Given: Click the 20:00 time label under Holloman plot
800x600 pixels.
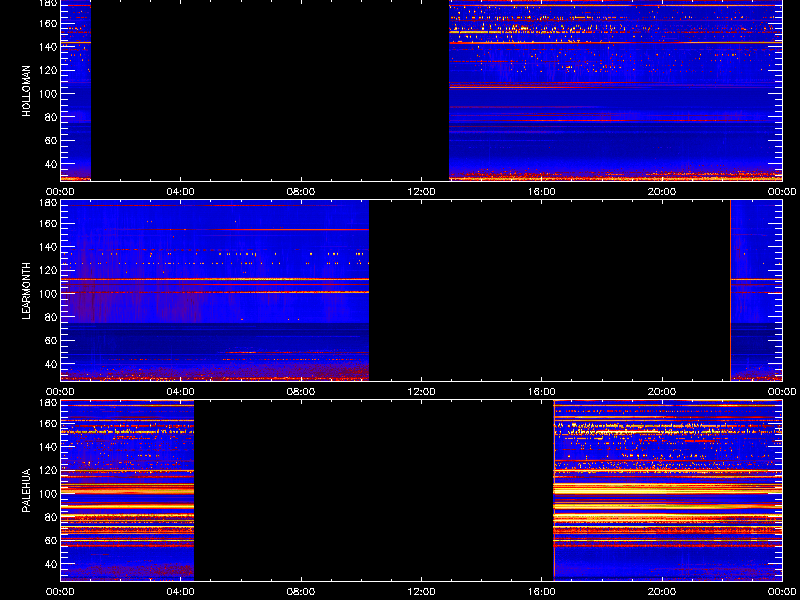Looking at the screenshot, I should [x=662, y=192].
